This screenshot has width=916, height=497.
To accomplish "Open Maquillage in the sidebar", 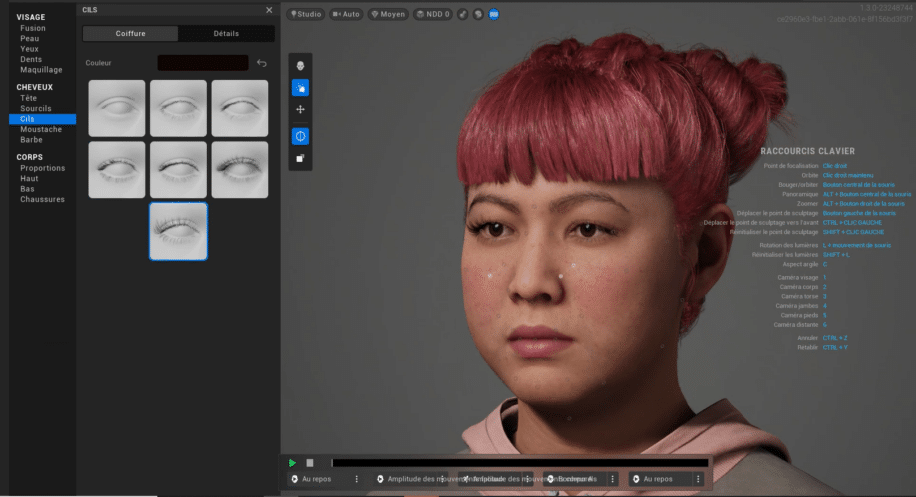I will pos(41,70).
